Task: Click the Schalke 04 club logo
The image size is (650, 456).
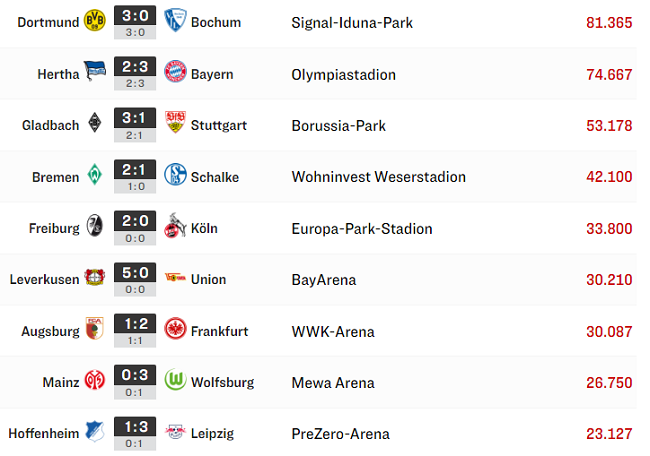Action: (x=175, y=174)
